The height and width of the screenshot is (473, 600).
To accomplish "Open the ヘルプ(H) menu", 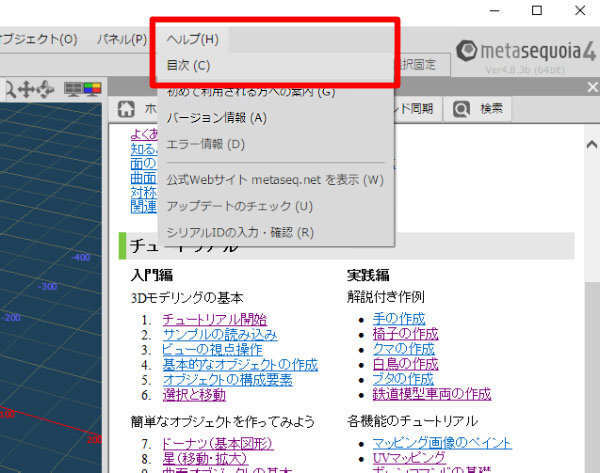I will [x=192, y=40].
